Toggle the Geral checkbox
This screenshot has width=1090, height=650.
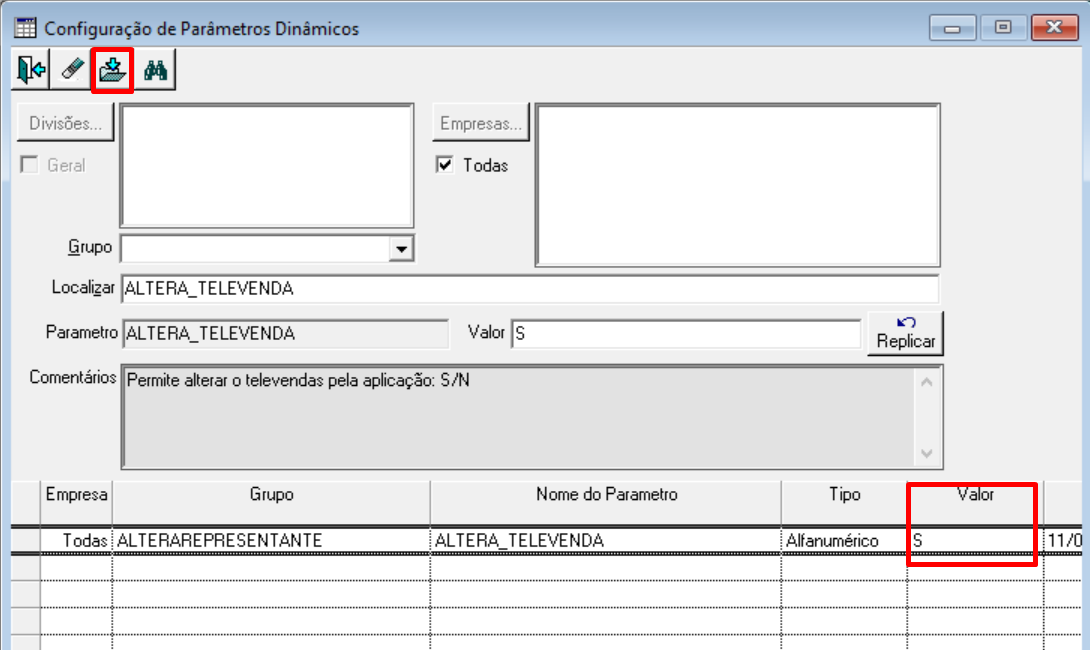click(29, 165)
